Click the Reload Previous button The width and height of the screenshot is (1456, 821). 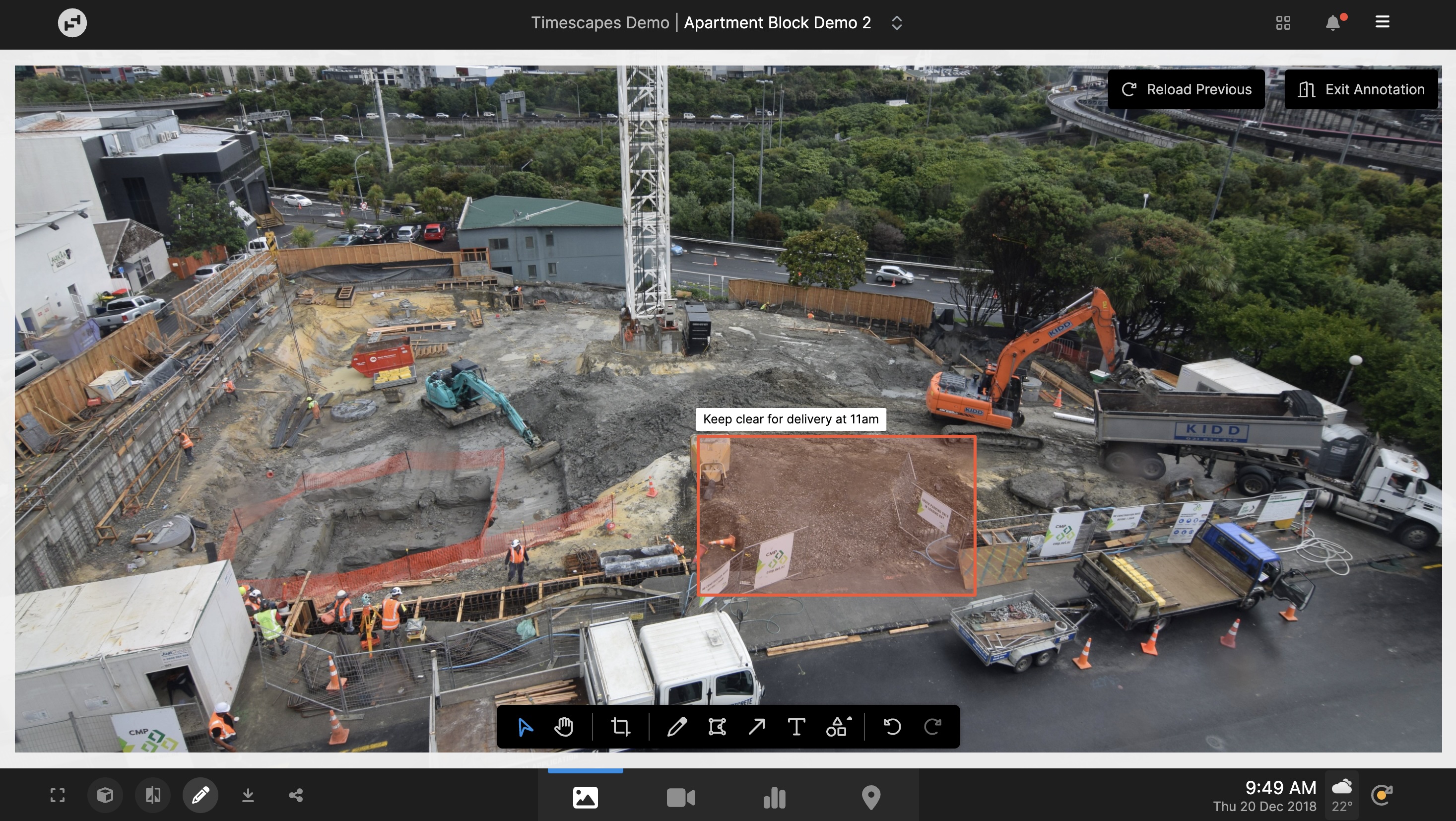[x=1186, y=89]
